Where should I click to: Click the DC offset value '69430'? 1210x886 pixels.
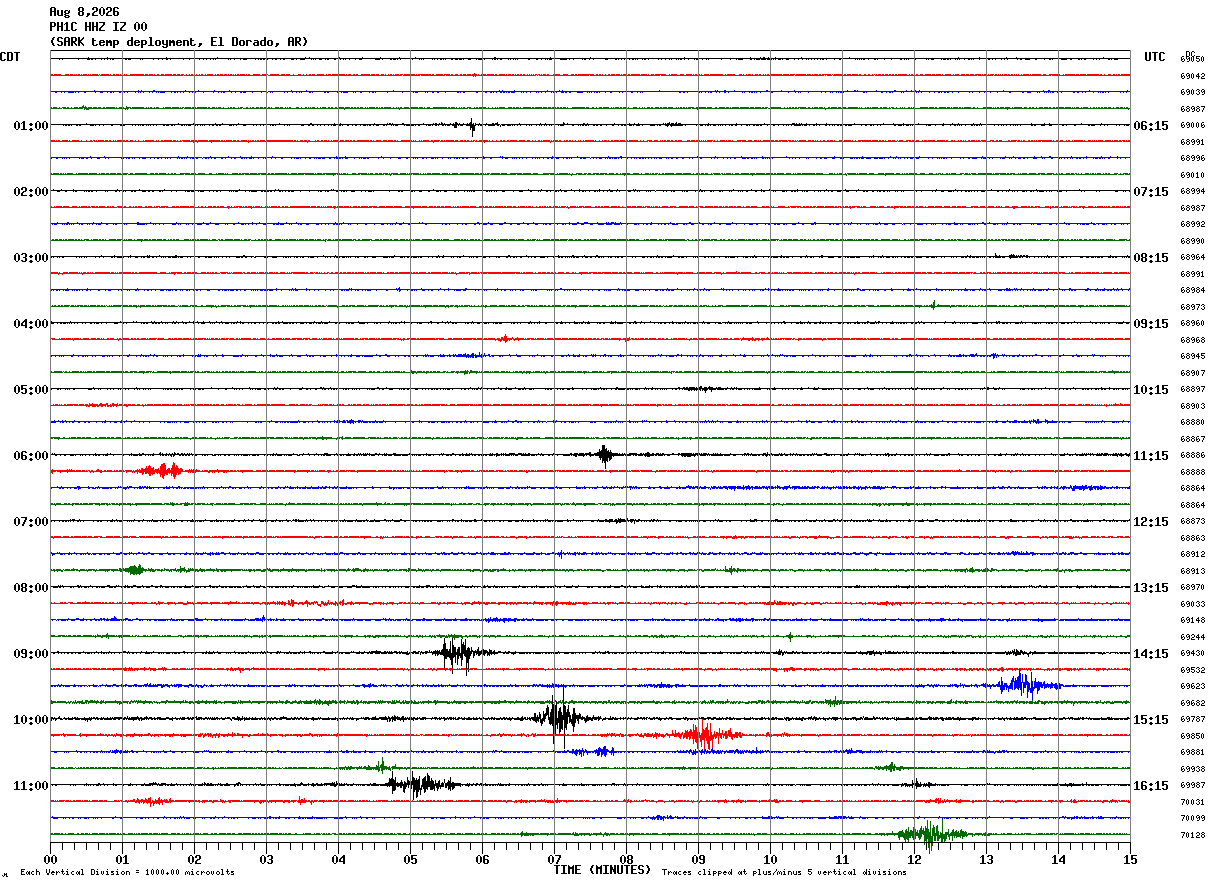[x=1192, y=654]
